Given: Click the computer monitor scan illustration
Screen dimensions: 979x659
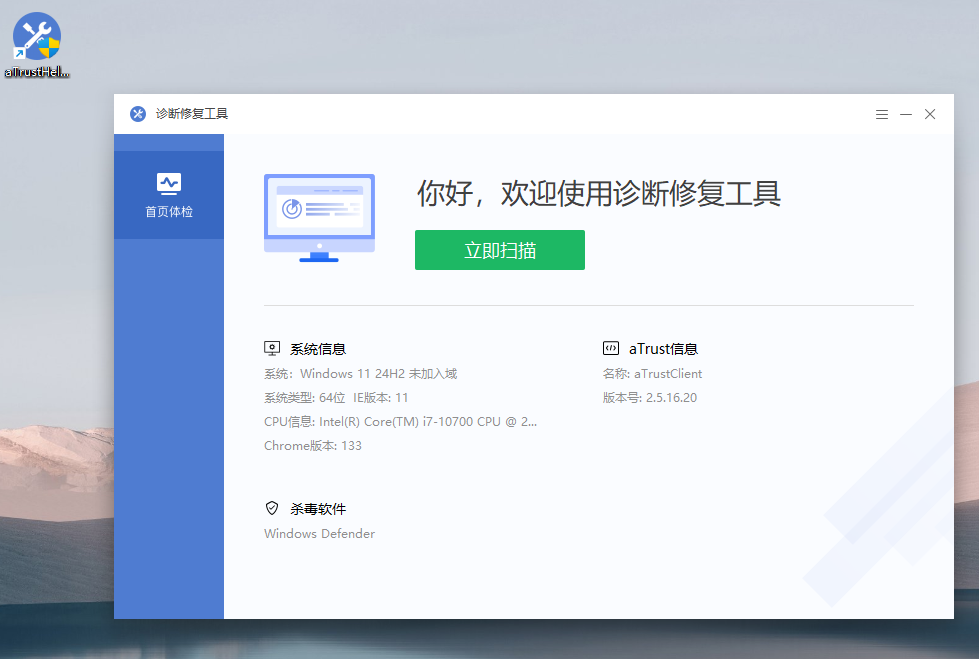Looking at the screenshot, I should [x=319, y=217].
